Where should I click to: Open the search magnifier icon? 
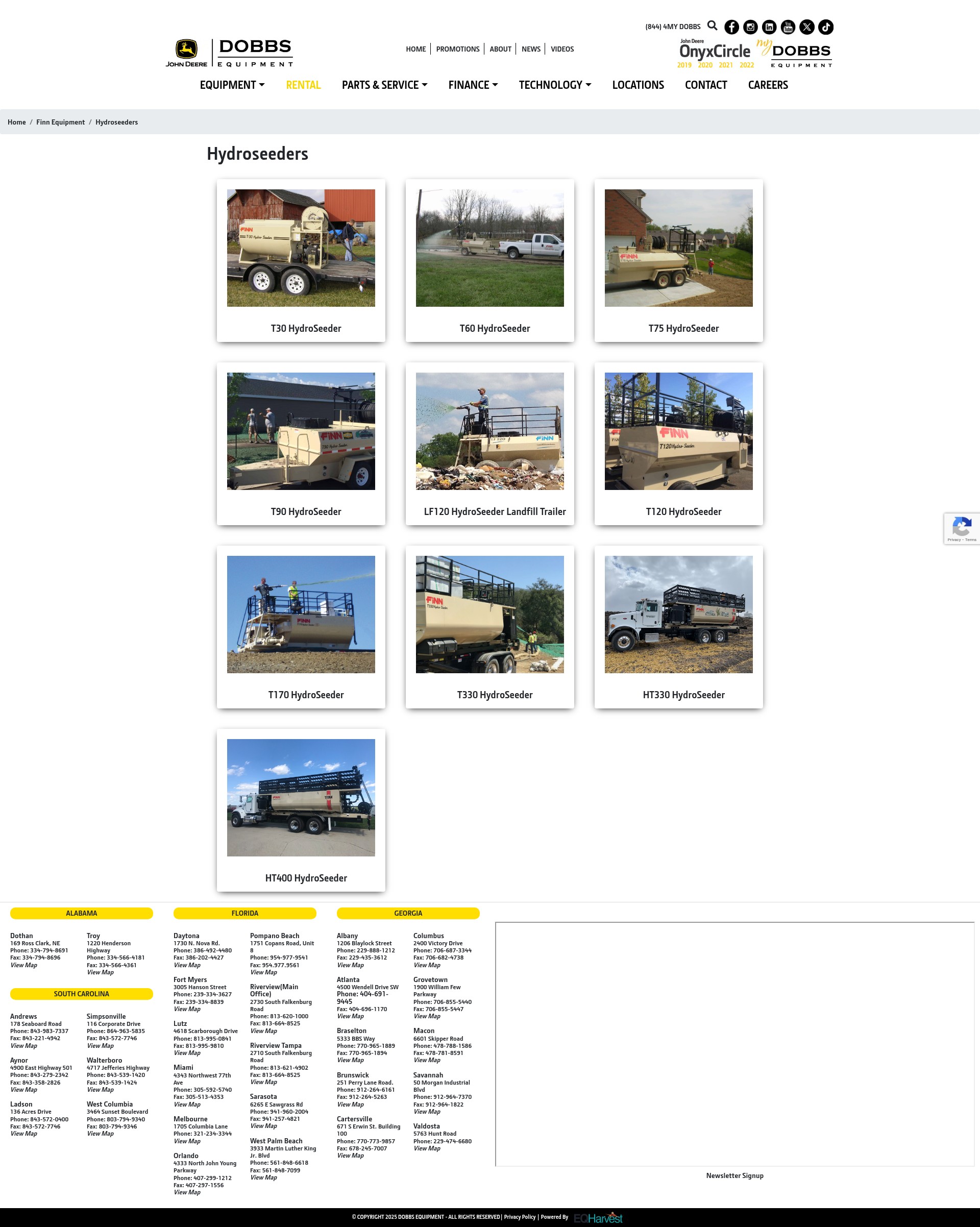point(712,26)
